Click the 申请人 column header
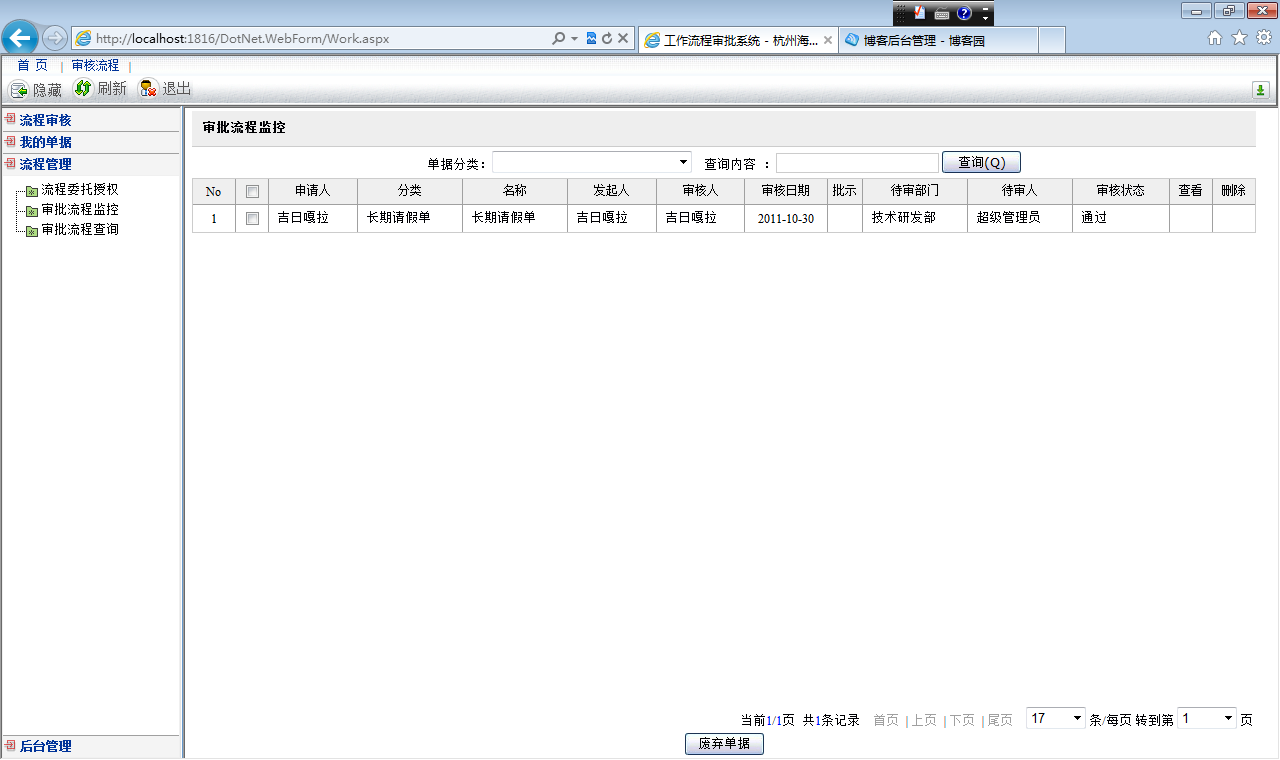This screenshot has height=760, width=1280. click(313, 191)
